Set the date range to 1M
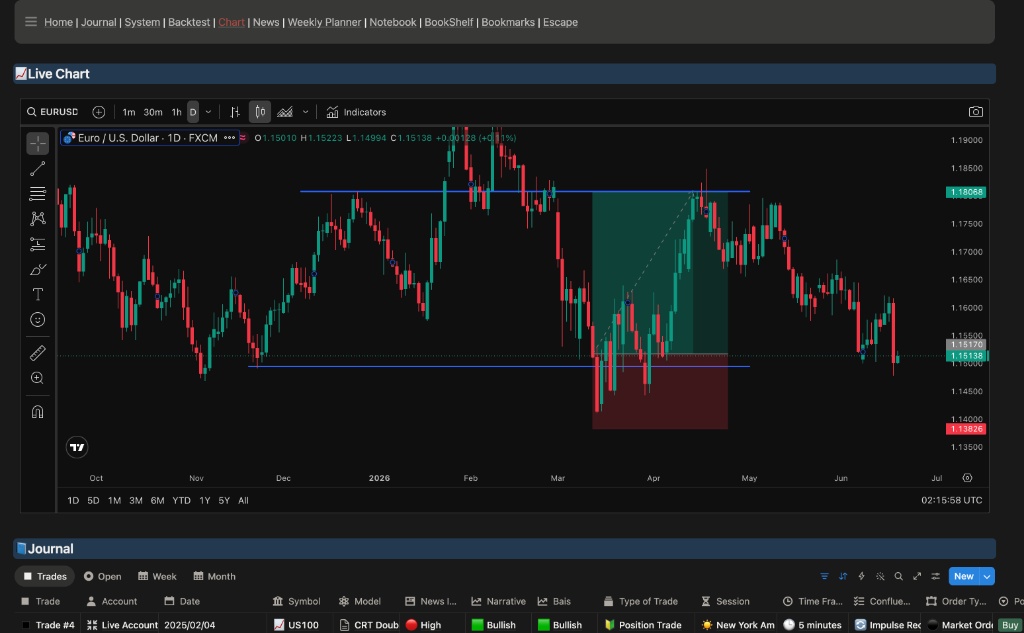 [114, 500]
